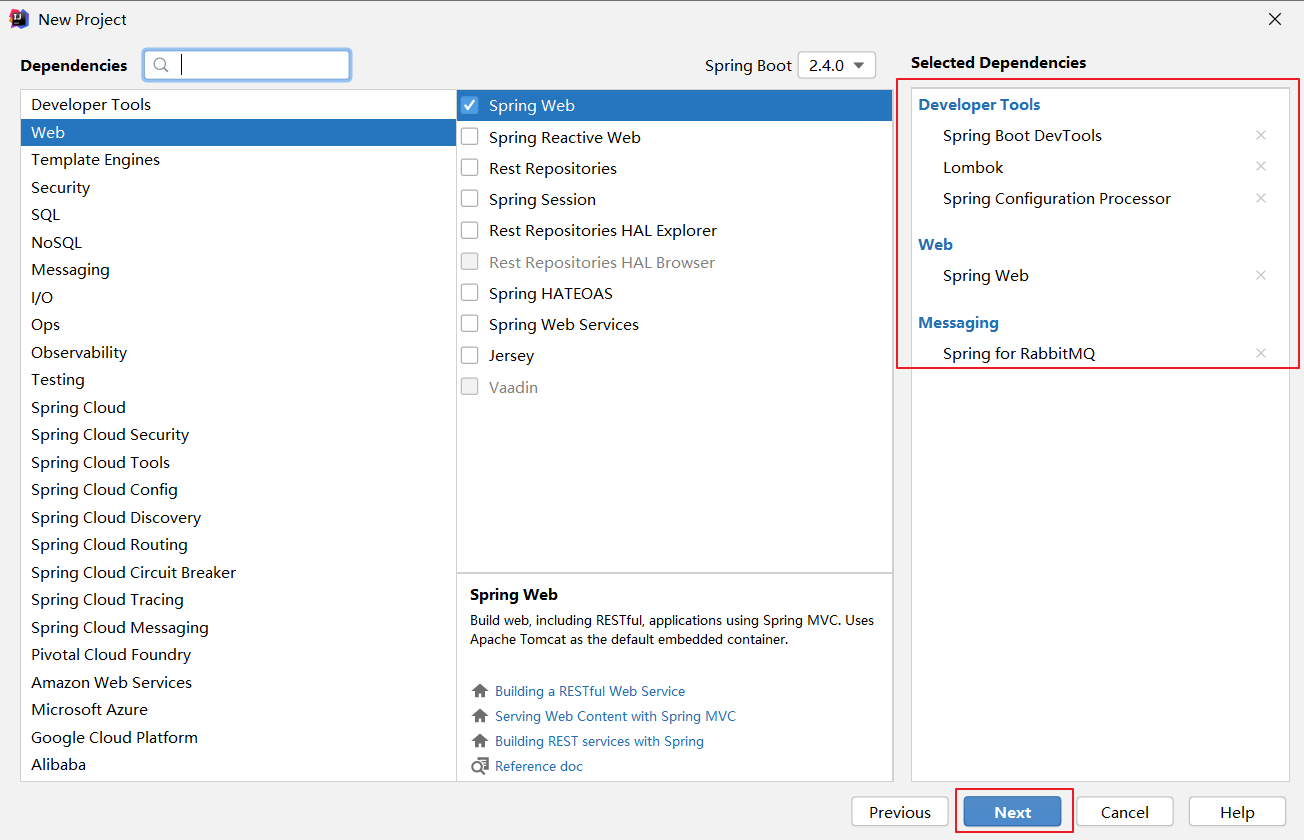Select the Web category
The height and width of the screenshot is (840, 1304).
pos(238,132)
